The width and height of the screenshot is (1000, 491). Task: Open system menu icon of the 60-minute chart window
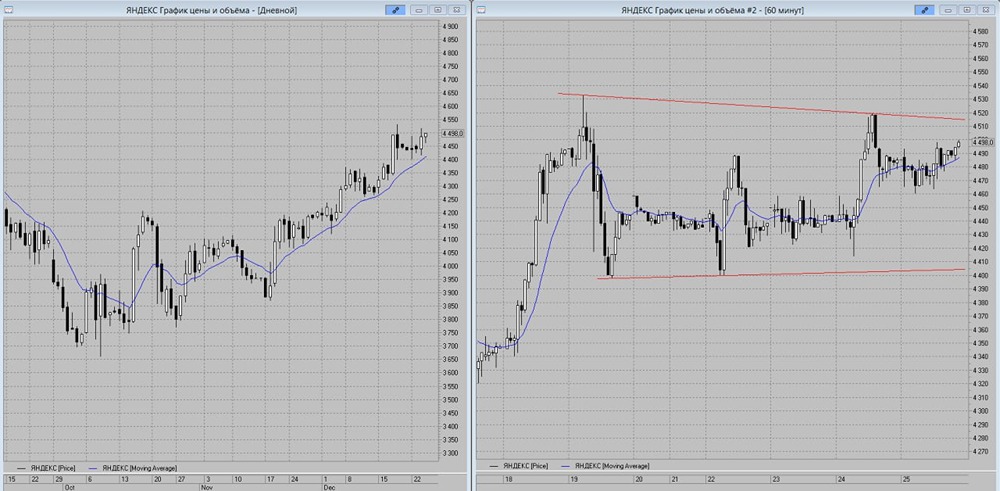pyautogui.click(x=481, y=10)
